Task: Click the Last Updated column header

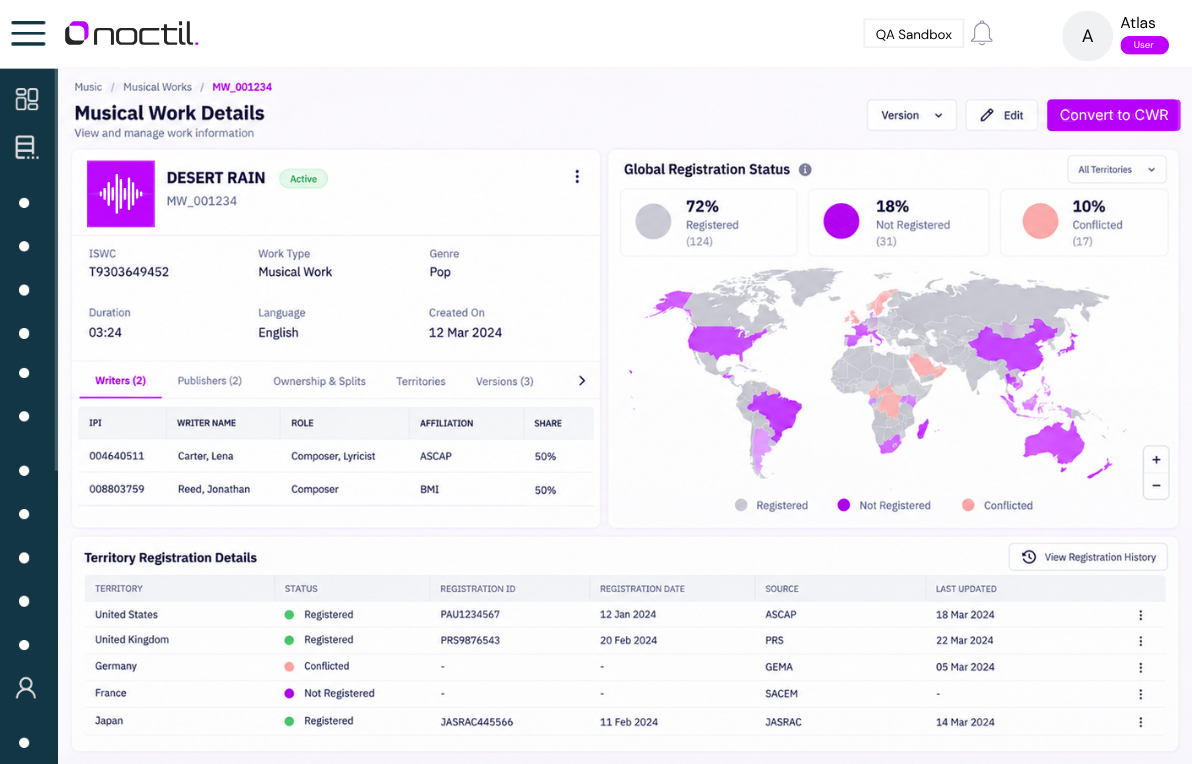Action: pyautogui.click(x=965, y=588)
